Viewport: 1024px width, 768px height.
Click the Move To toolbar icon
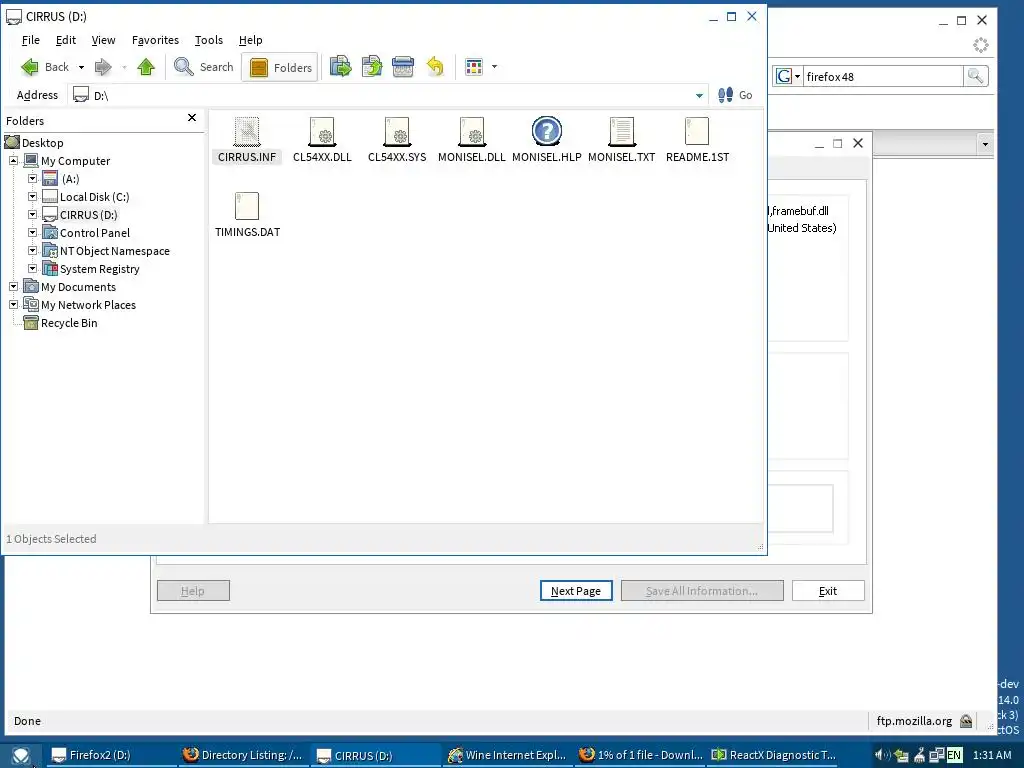coord(340,67)
